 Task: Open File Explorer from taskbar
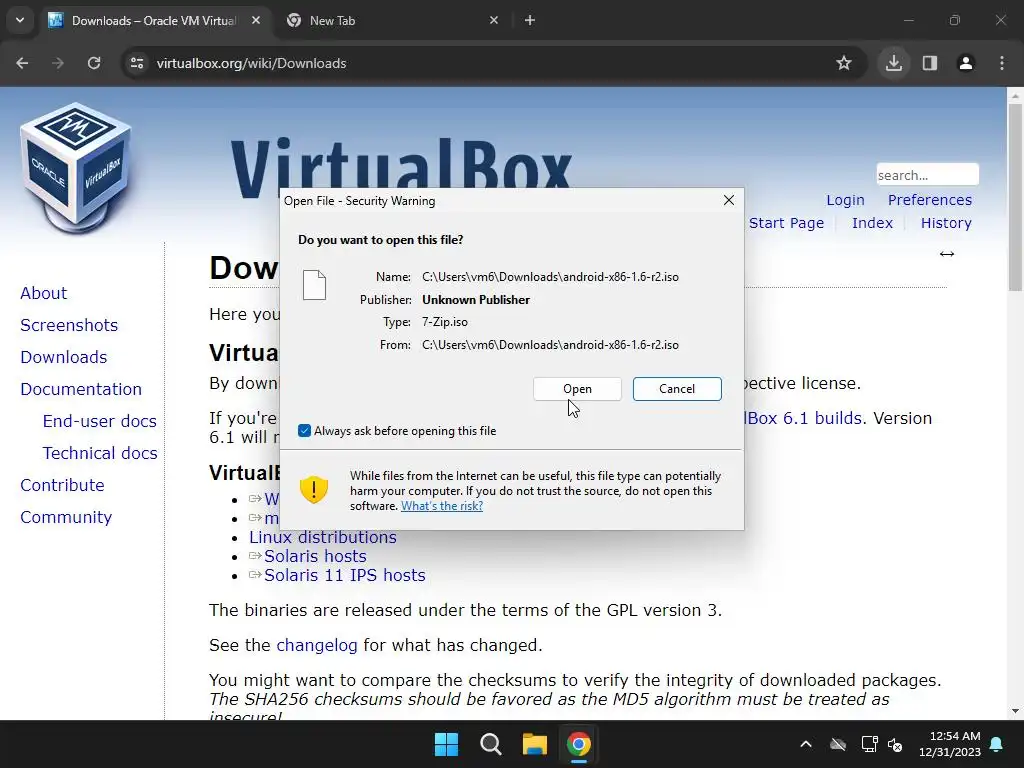pyautogui.click(x=534, y=744)
